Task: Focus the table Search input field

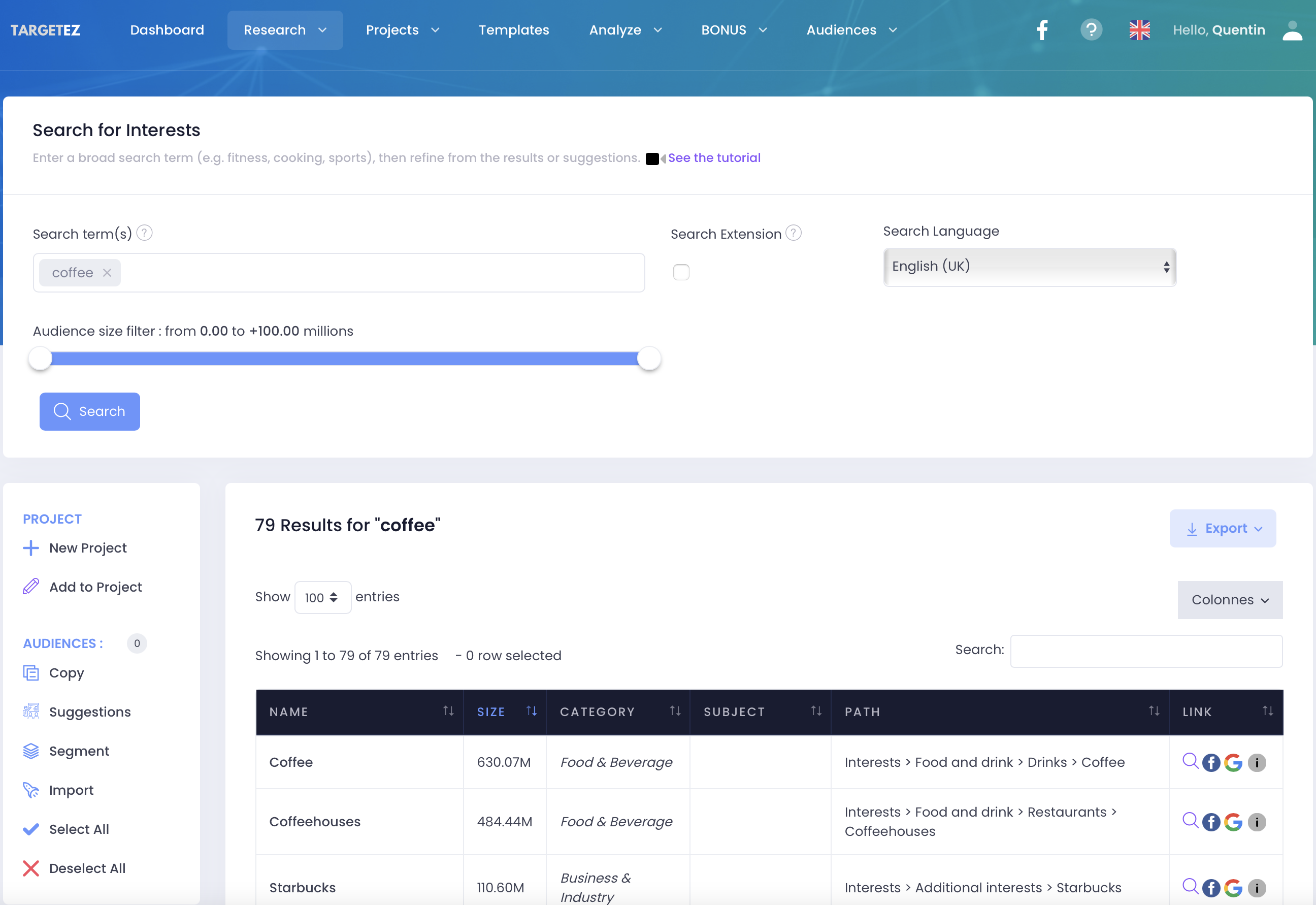Action: coord(1145,651)
